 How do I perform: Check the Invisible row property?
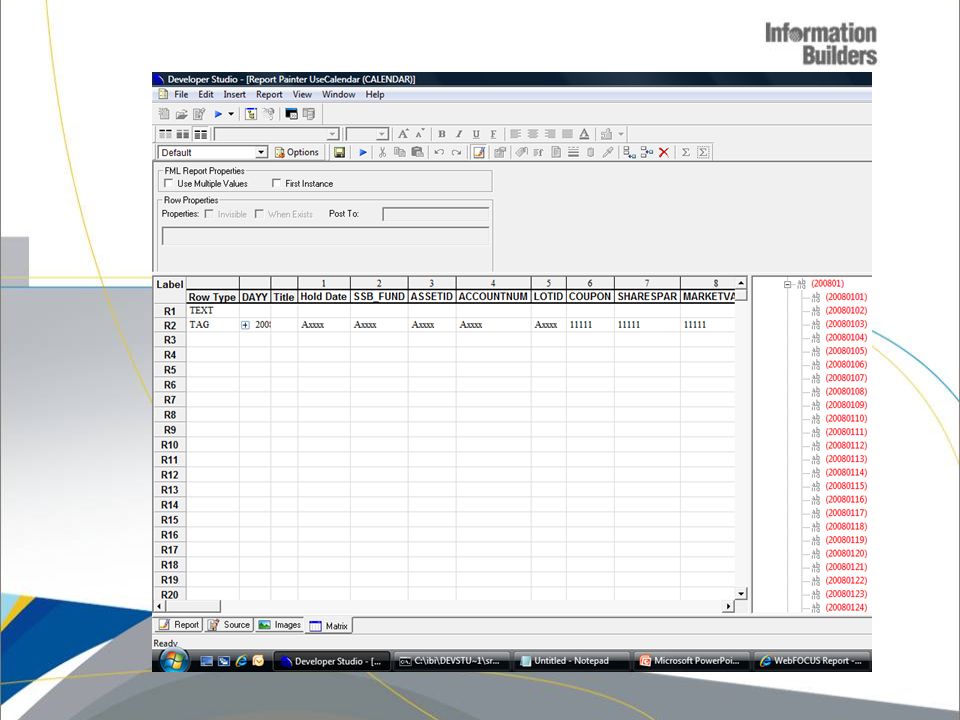point(209,214)
